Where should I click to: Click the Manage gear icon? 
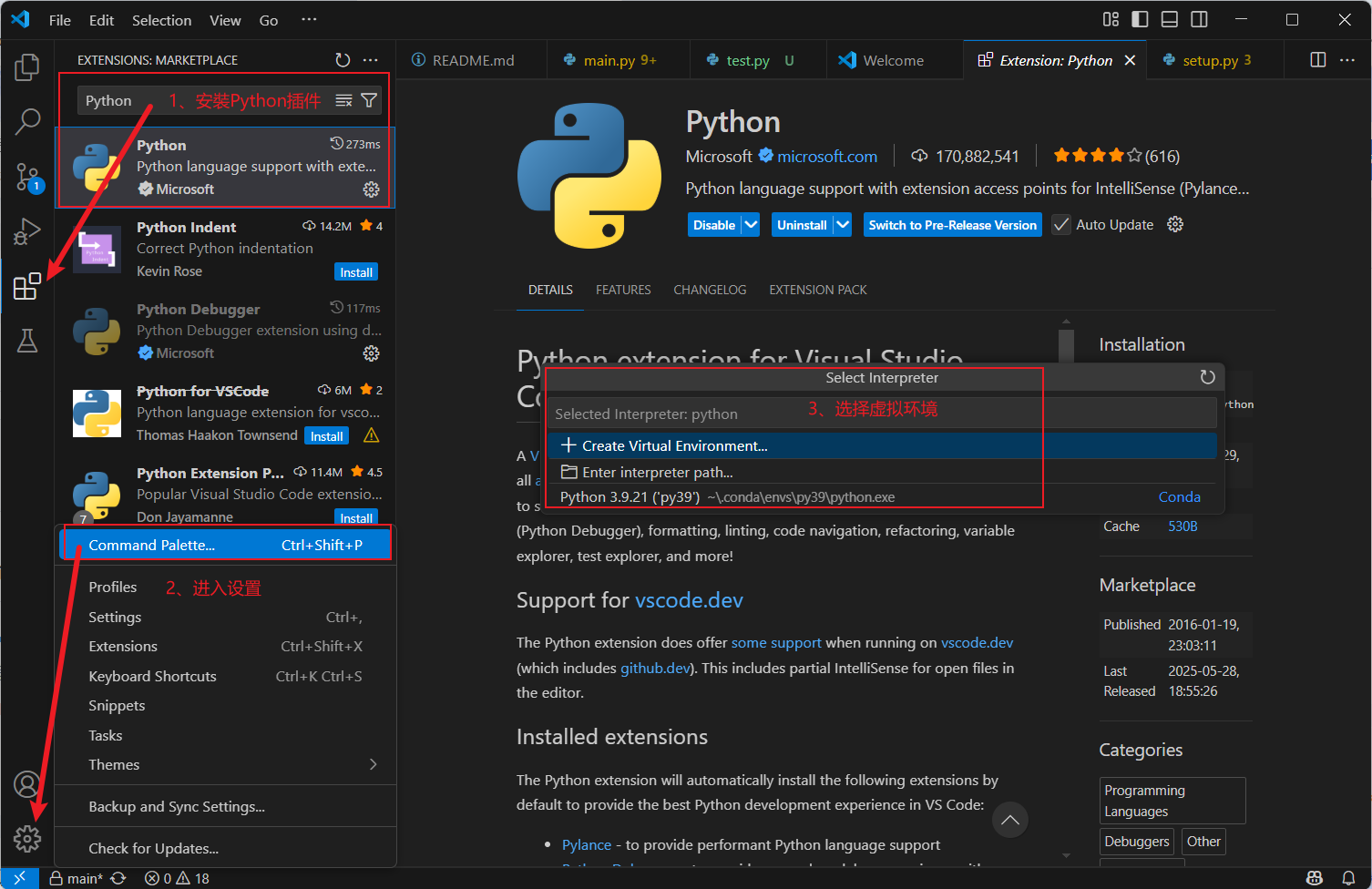(x=27, y=839)
